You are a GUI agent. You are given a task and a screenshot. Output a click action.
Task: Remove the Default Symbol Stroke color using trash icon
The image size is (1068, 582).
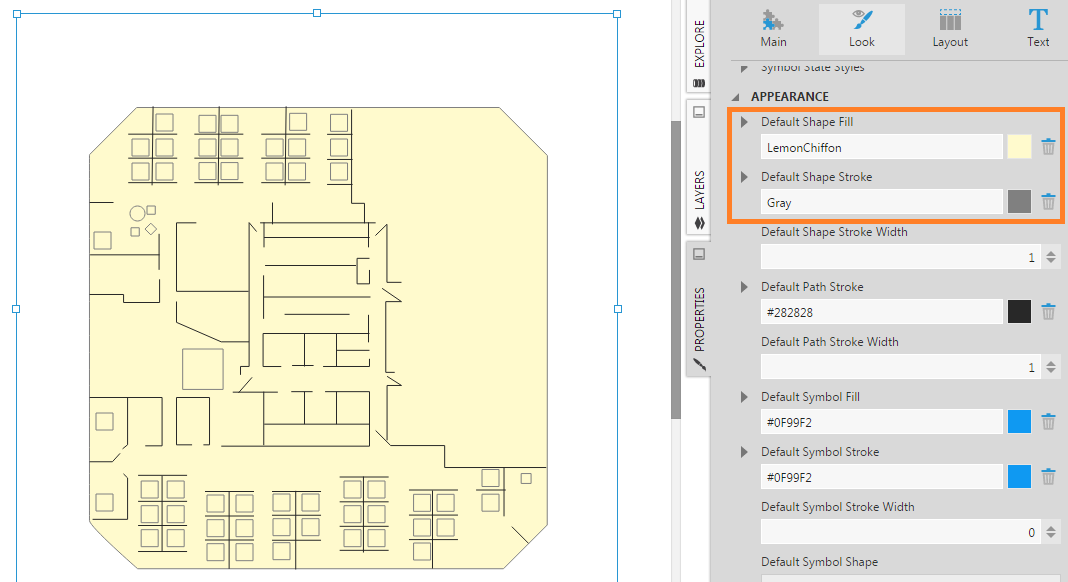point(1048,476)
